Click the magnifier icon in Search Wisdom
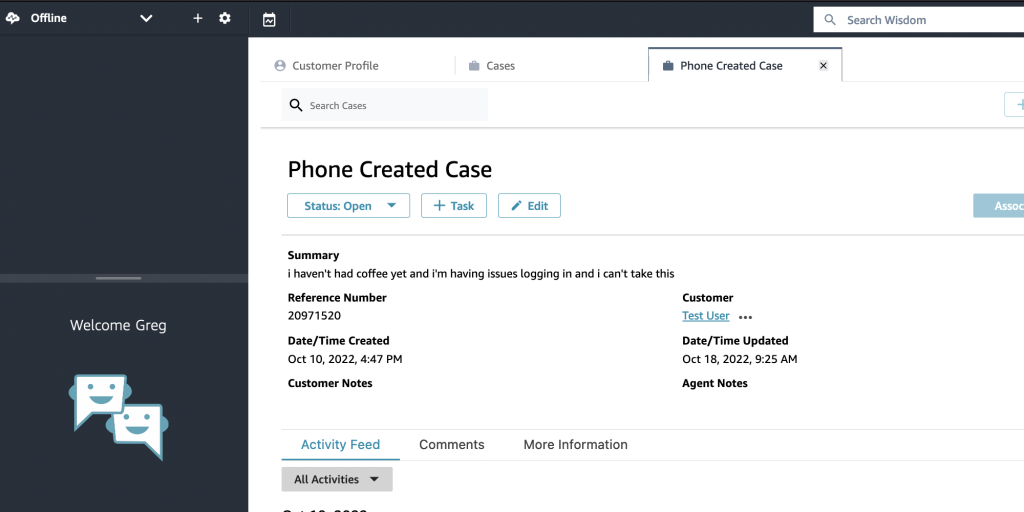The width and height of the screenshot is (1024, 512). [830, 20]
